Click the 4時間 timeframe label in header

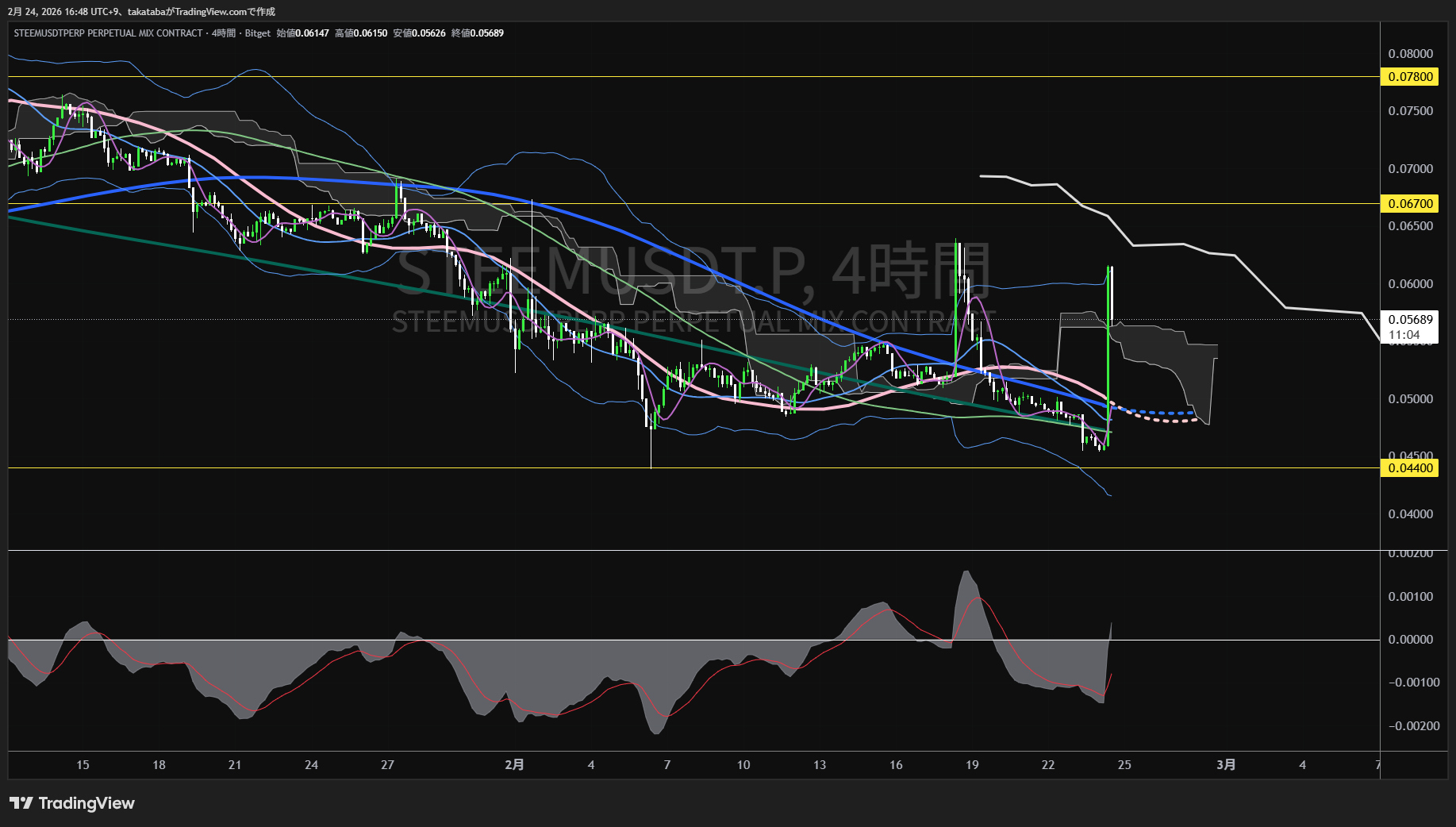224,33
